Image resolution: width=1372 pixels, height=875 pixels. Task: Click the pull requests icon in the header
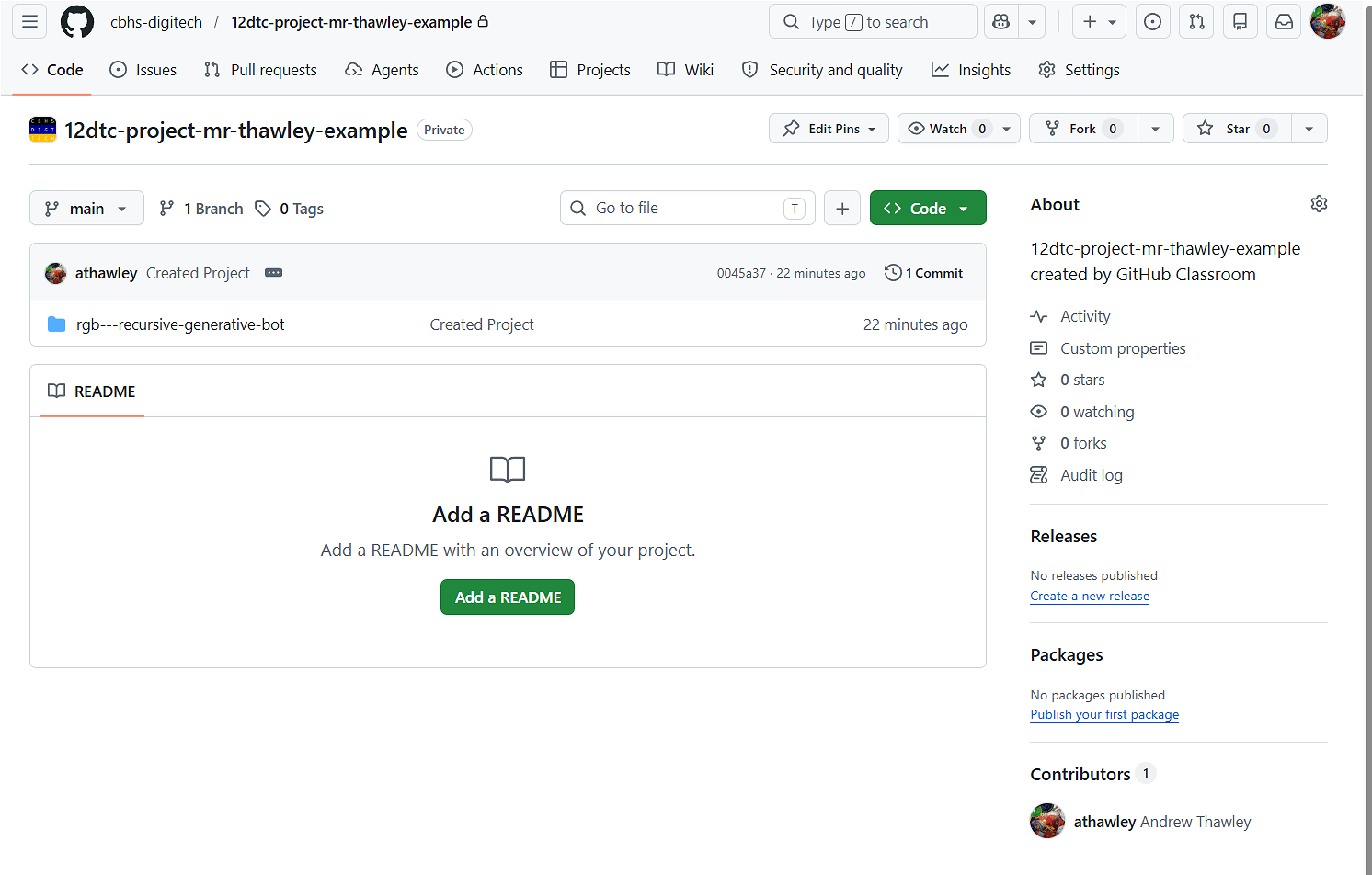[x=1196, y=21]
